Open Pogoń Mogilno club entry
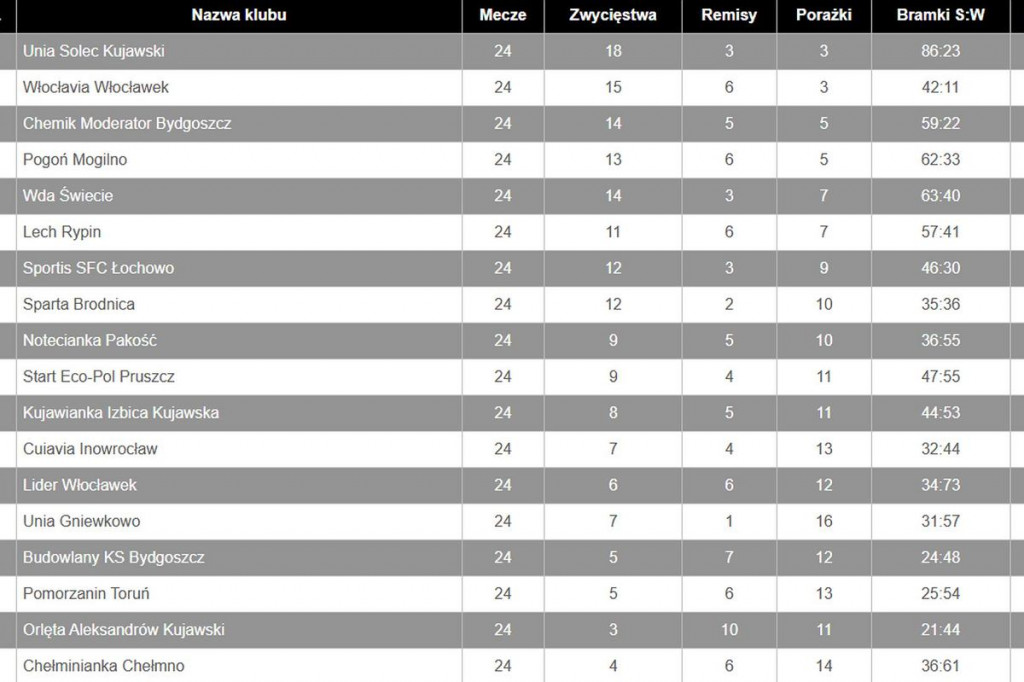The image size is (1024, 682). tap(74, 159)
